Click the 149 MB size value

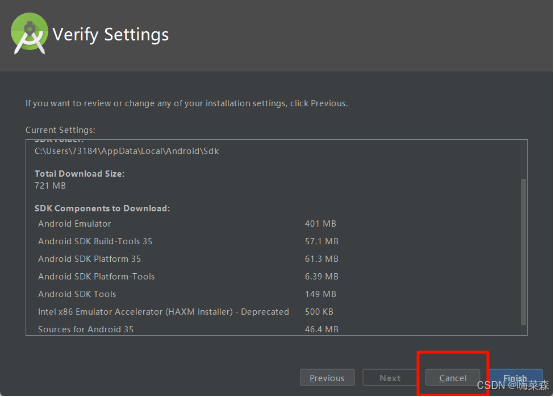(320, 294)
